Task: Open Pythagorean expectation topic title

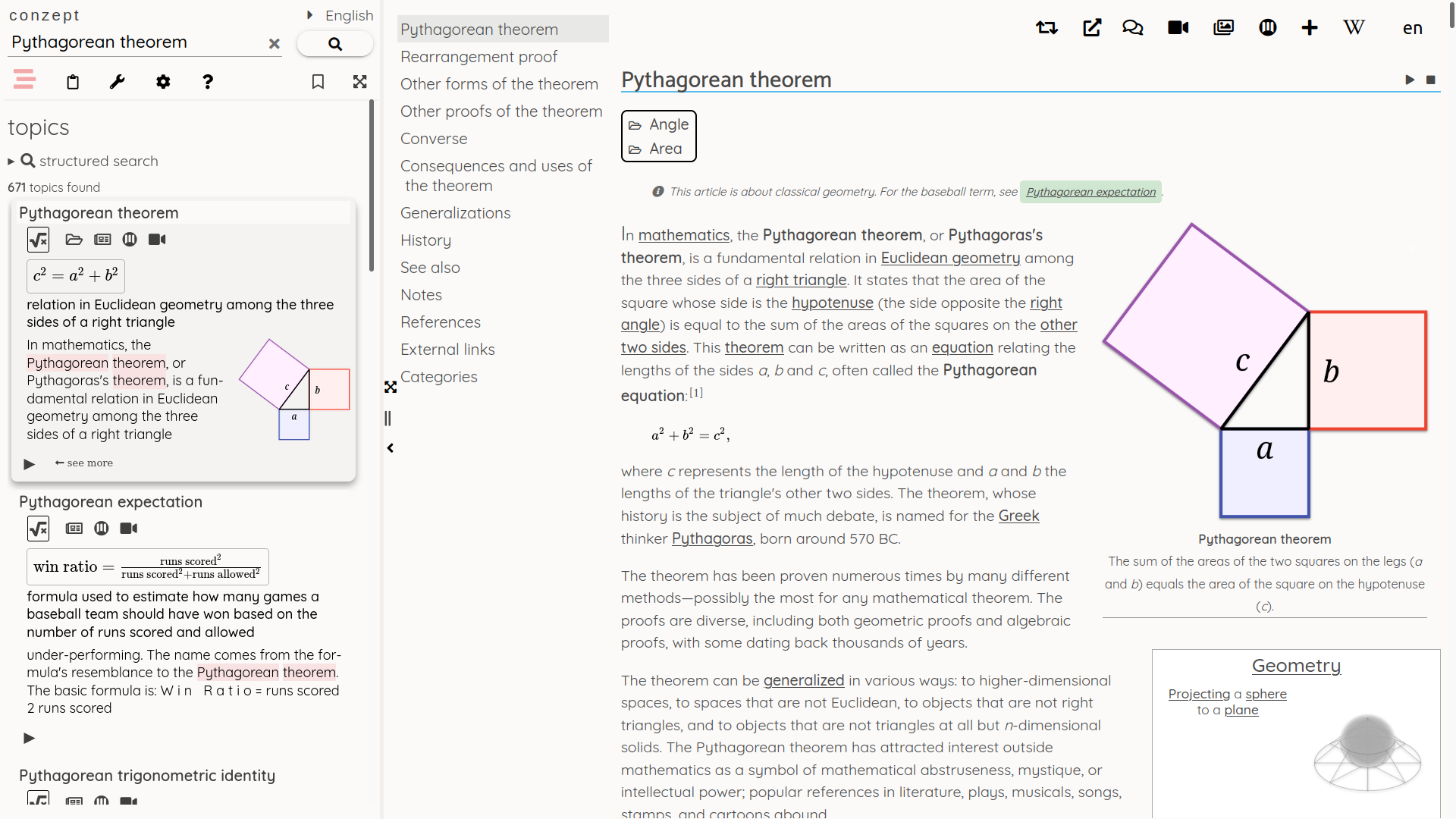Action: tap(111, 501)
